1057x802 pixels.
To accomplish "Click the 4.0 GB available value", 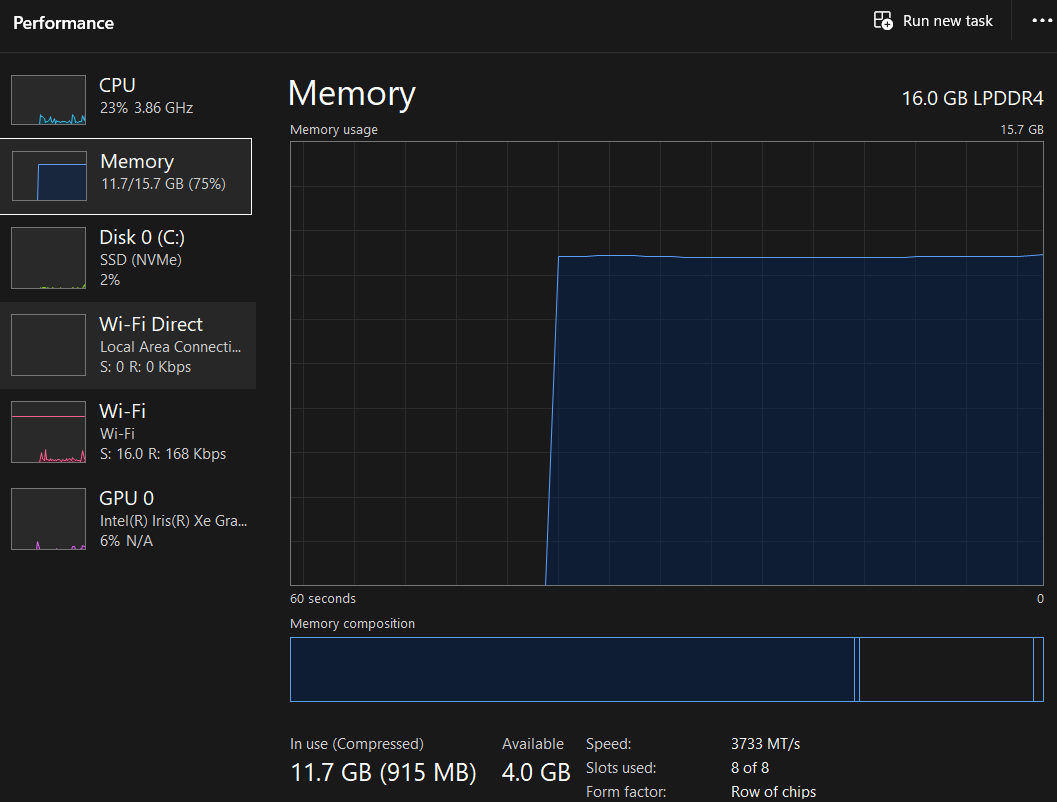I will [x=536, y=772].
